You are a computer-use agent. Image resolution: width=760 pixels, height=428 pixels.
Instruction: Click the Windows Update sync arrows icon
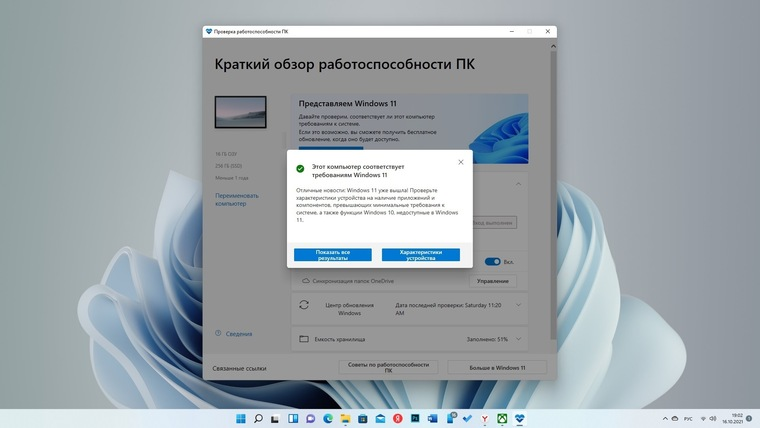(x=304, y=306)
